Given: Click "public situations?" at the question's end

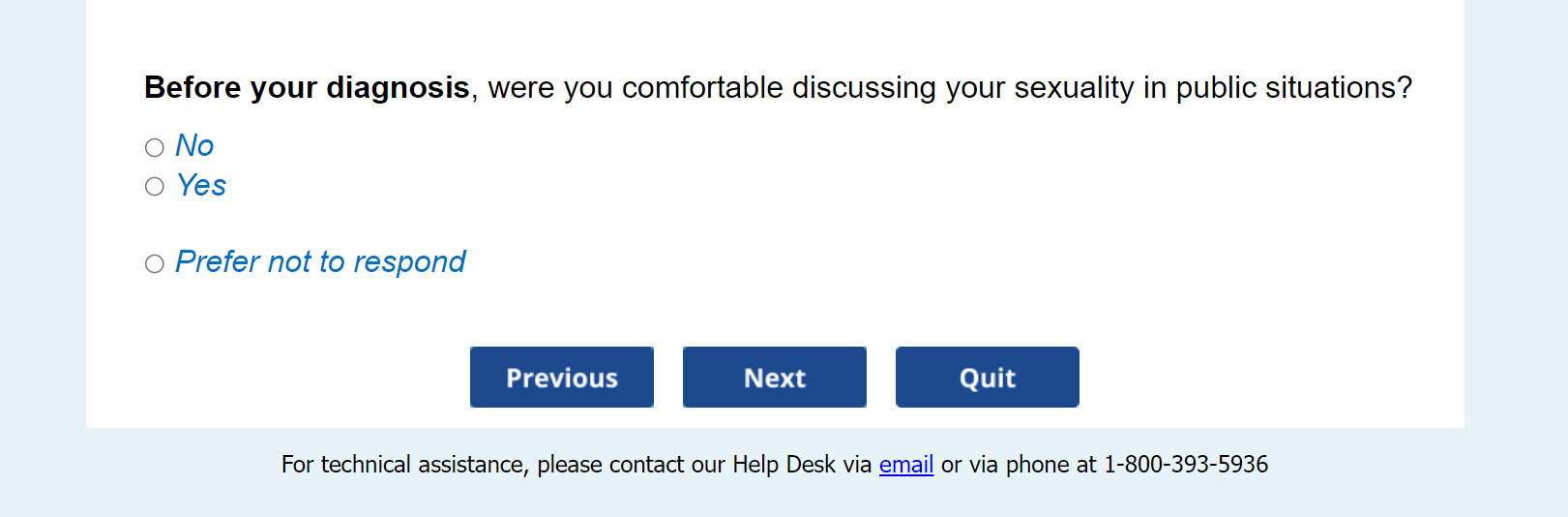Looking at the screenshot, I should 1293,88.
